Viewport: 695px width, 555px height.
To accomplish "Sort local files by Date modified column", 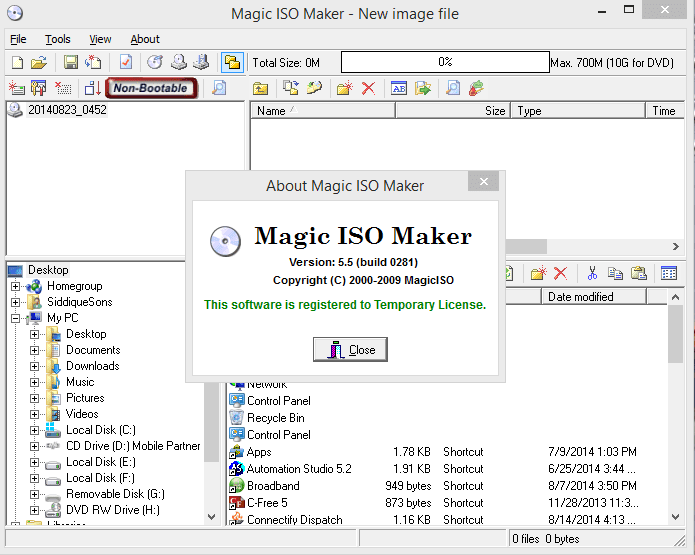I will [x=593, y=297].
